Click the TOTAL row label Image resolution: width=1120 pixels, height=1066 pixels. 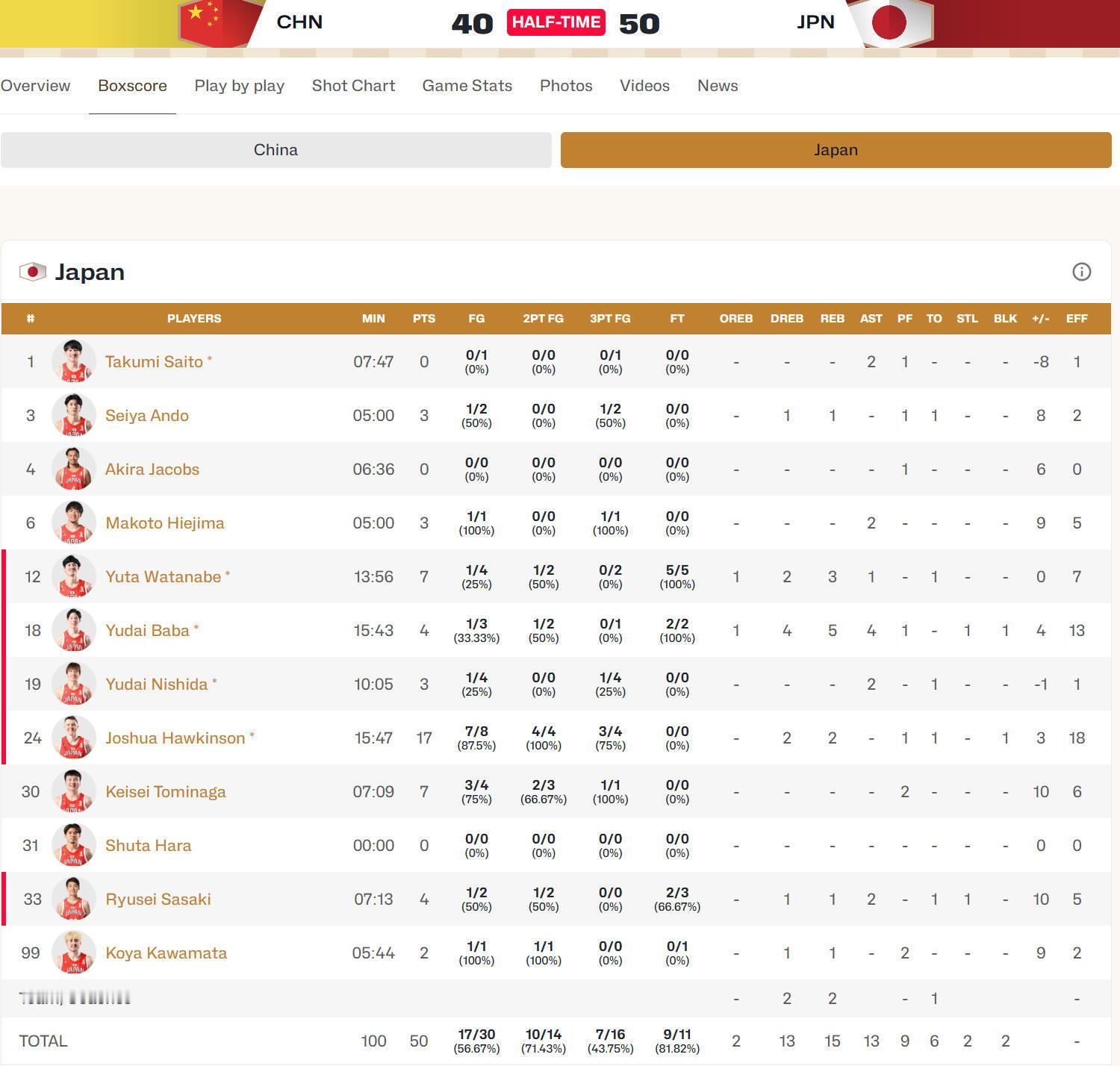(x=43, y=1041)
